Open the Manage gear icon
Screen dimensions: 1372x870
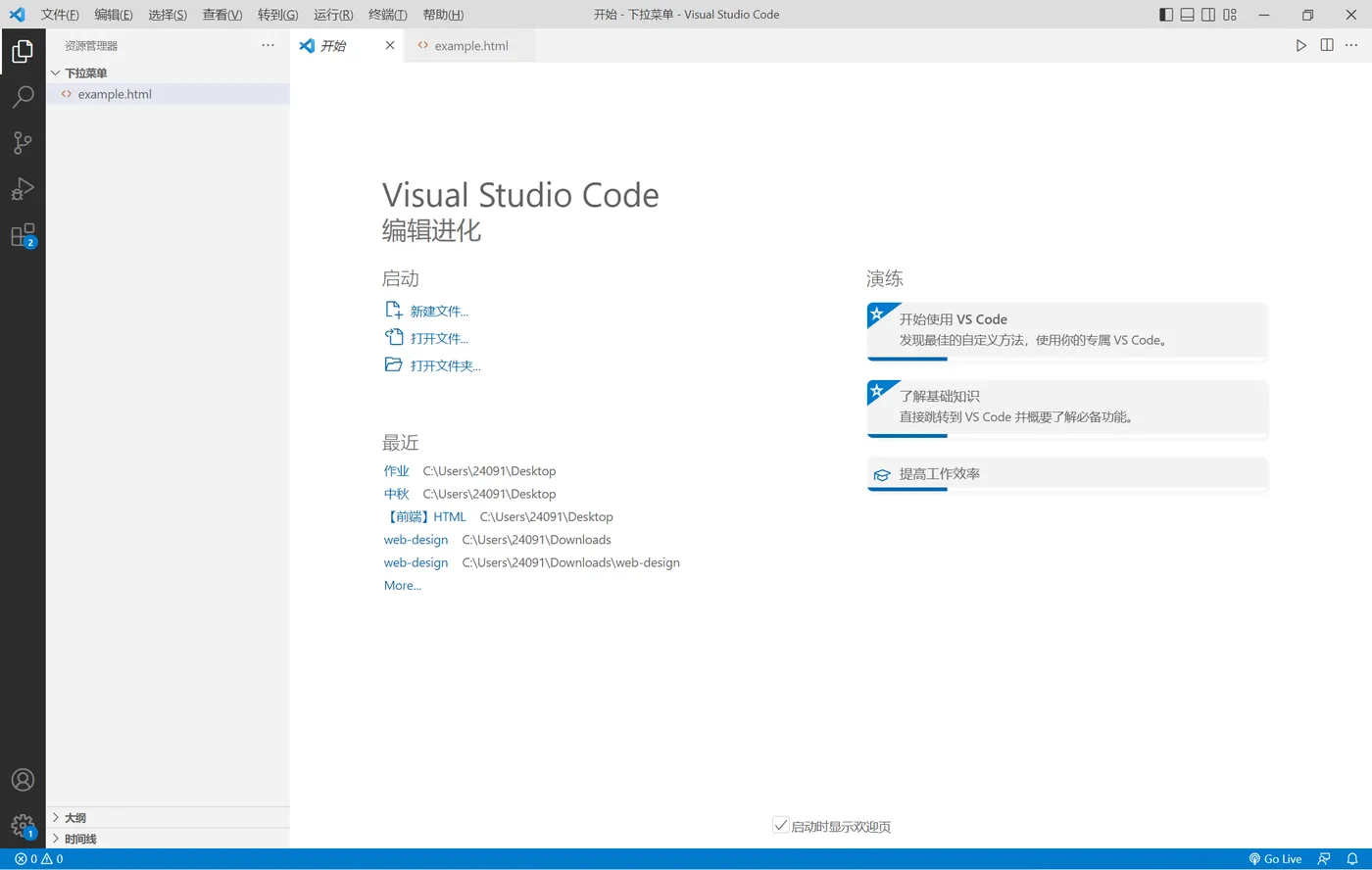(x=23, y=826)
